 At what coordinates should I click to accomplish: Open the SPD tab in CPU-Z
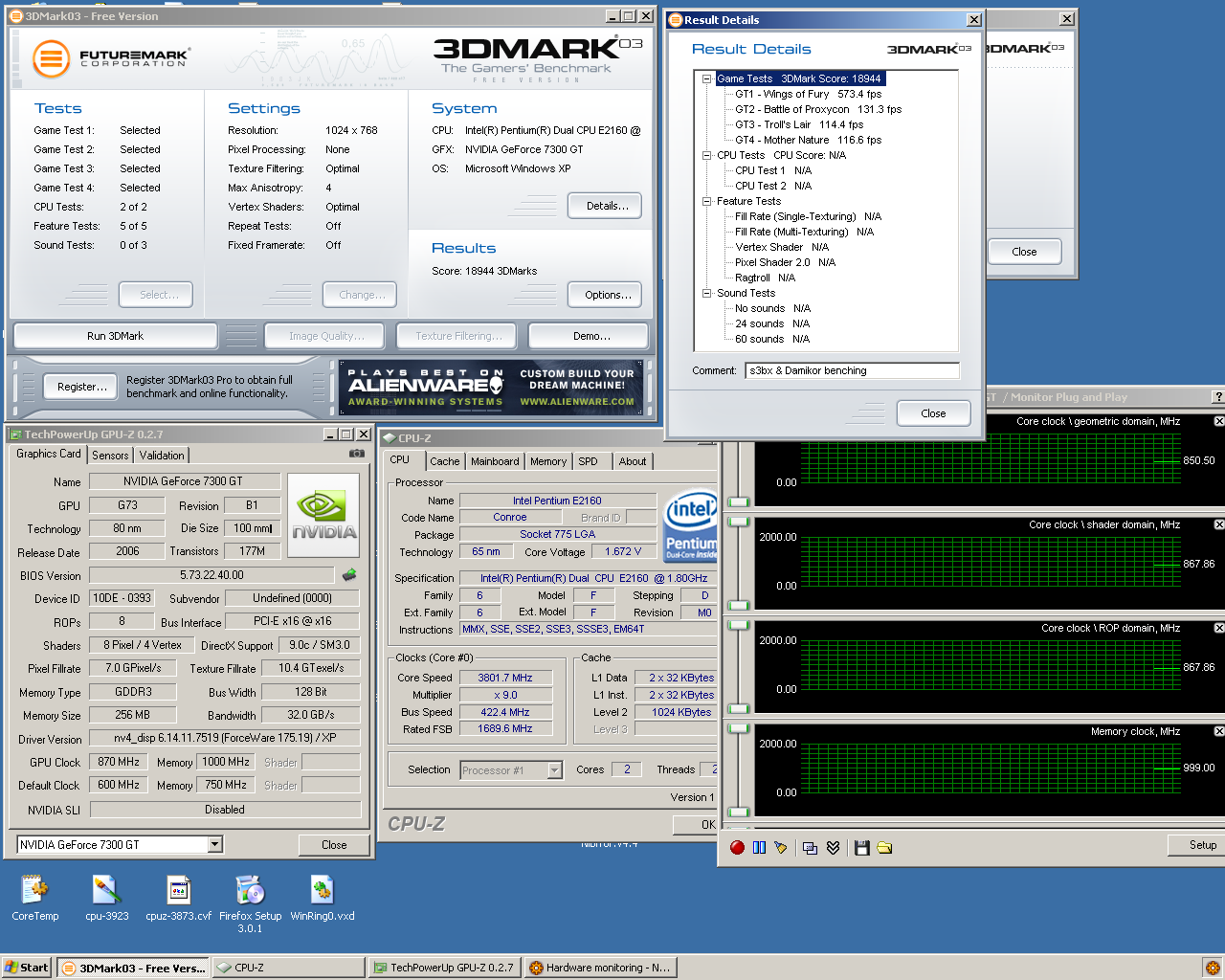[x=589, y=461]
